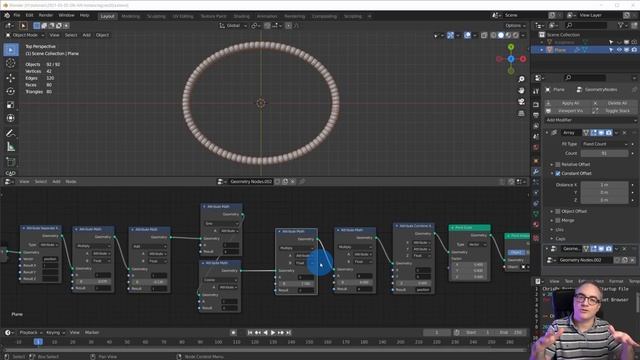
Task: Select the Scale tool in viewport toolbar
Action: (11, 105)
